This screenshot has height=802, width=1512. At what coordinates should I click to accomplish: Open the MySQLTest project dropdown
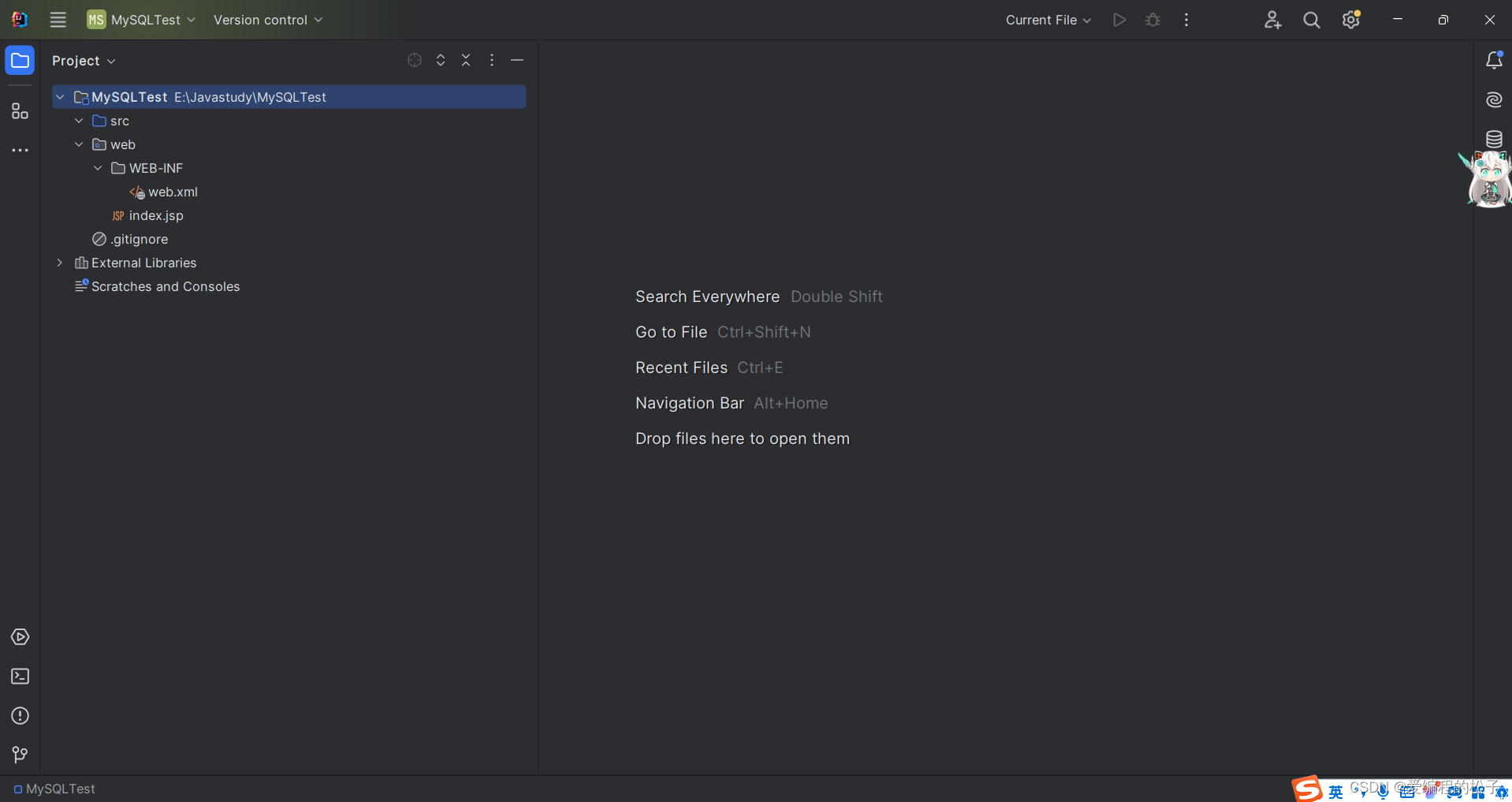coord(141,20)
